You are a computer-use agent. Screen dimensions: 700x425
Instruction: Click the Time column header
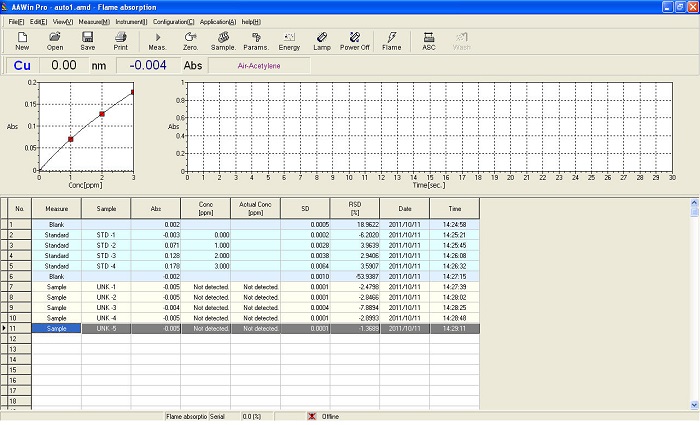coord(454,208)
